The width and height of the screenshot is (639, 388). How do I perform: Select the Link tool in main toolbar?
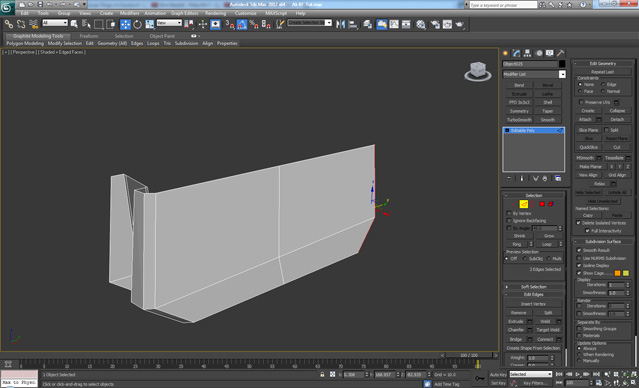[9, 24]
